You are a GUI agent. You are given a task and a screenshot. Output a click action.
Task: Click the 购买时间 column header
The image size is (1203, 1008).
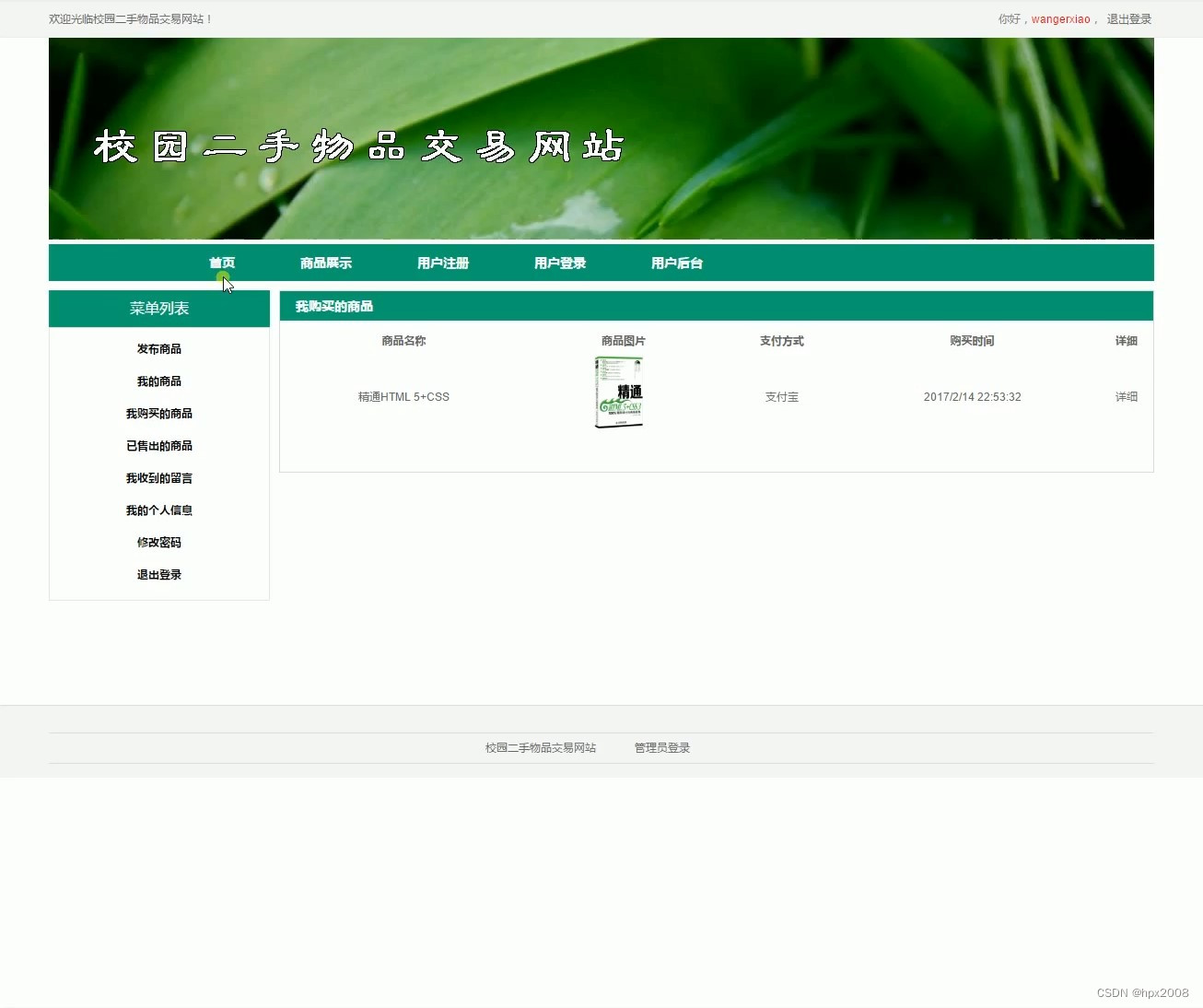[x=972, y=341]
